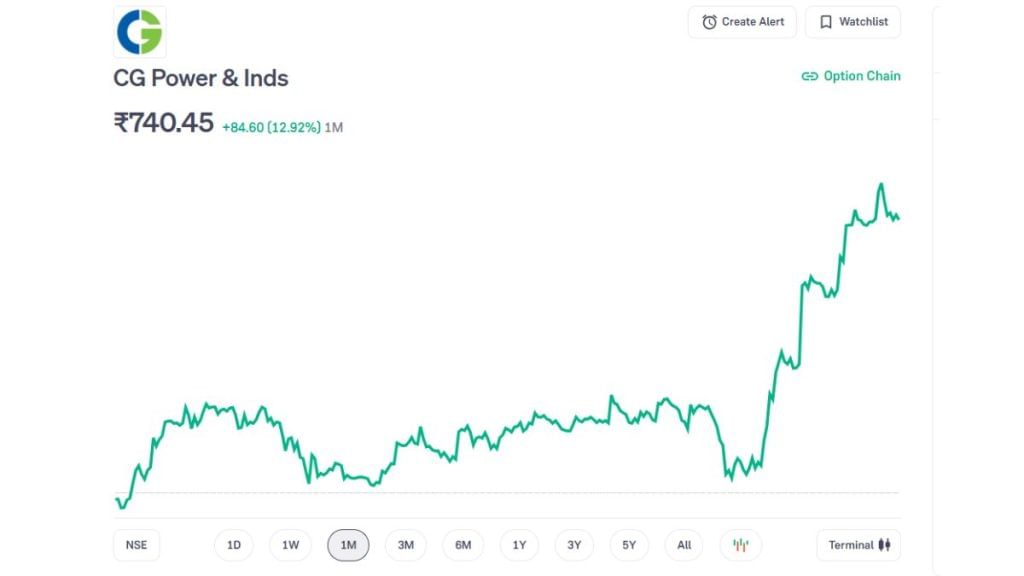Viewport: 1024px width, 576px height.
Task: Click the CG Power company logo
Action: pos(140,31)
